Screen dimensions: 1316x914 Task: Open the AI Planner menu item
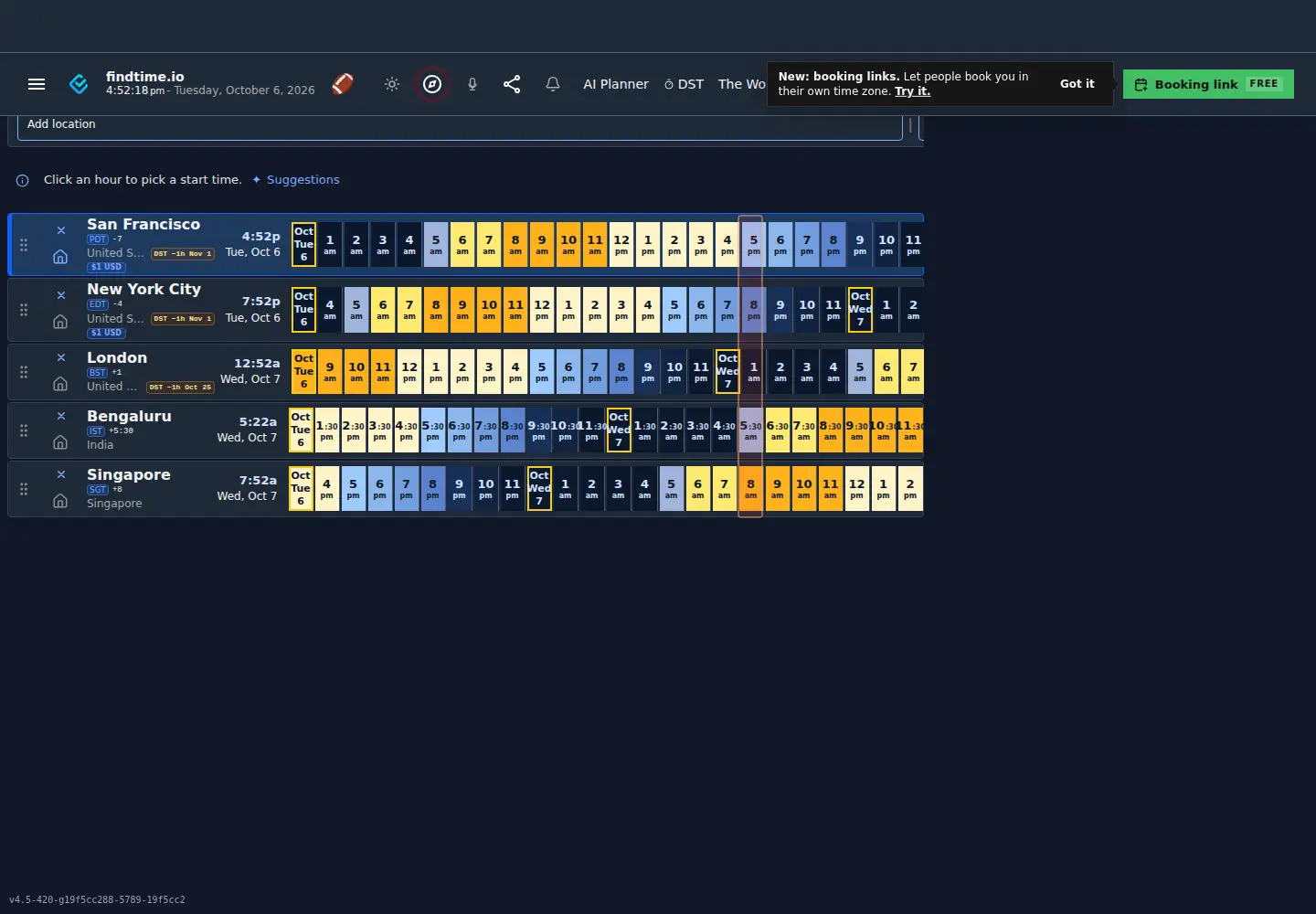616,84
